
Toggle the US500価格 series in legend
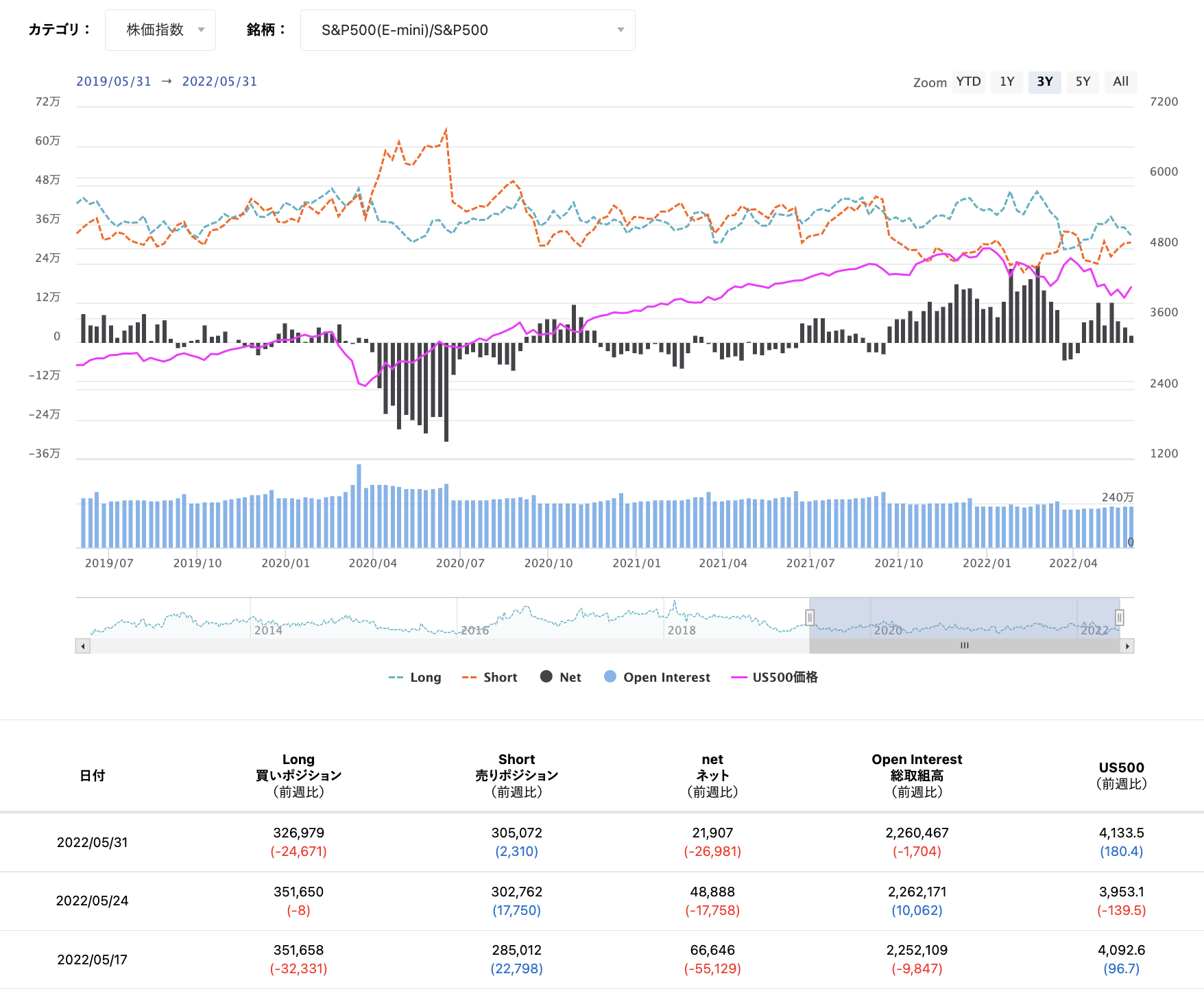tap(774, 678)
